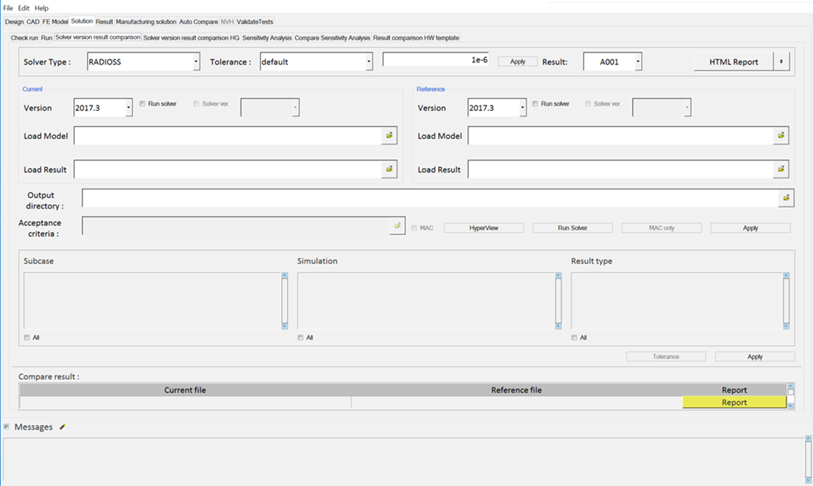Check All under the Subcase list
The height and width of the screenshot is (486, 813).
[x=27, y=337]
